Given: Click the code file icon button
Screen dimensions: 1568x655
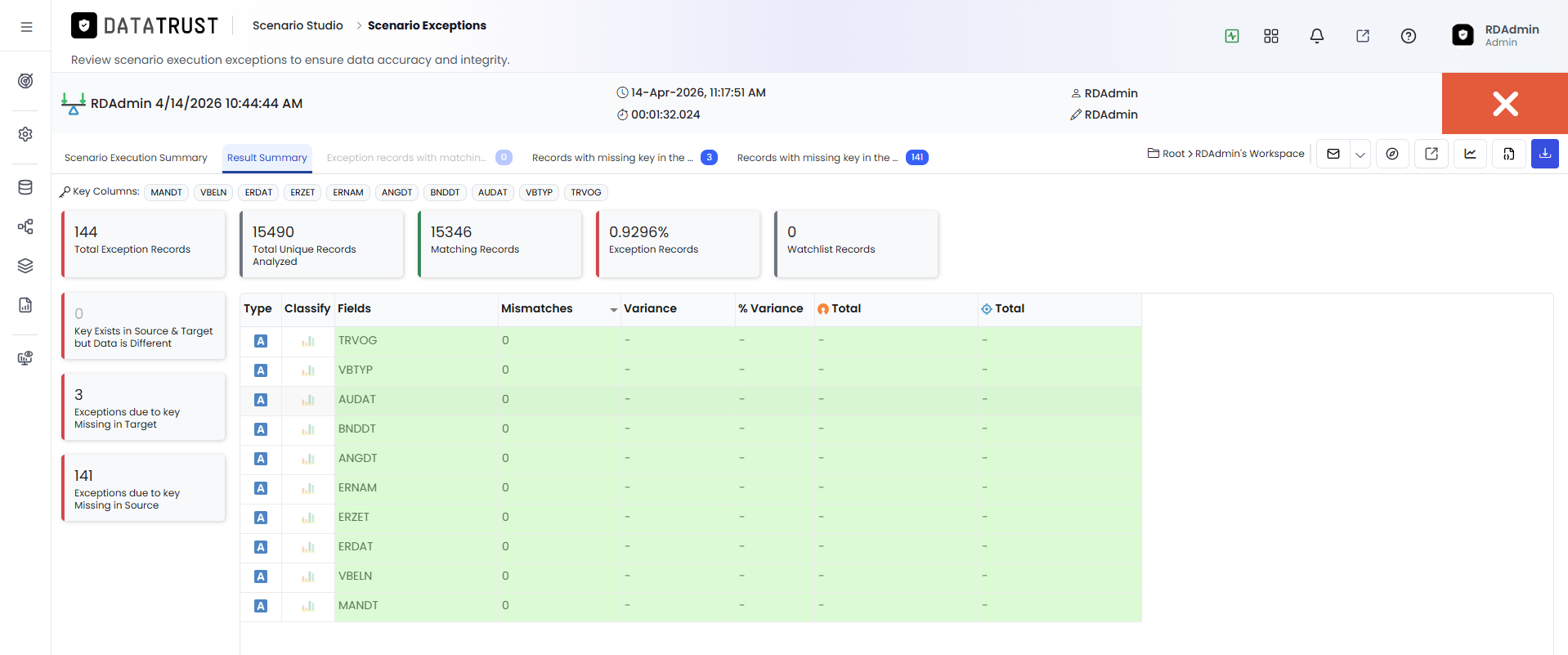Looking at the screenshot, I should [x=1509, y=154].
